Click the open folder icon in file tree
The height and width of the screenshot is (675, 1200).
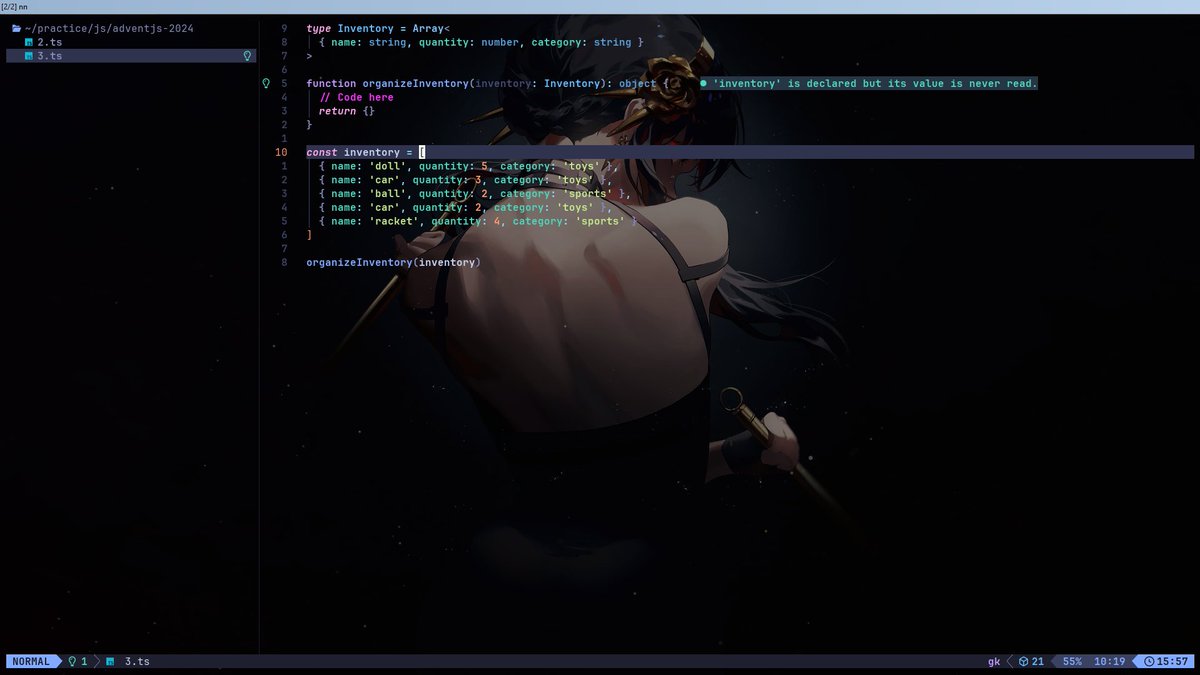pos(16,28)
